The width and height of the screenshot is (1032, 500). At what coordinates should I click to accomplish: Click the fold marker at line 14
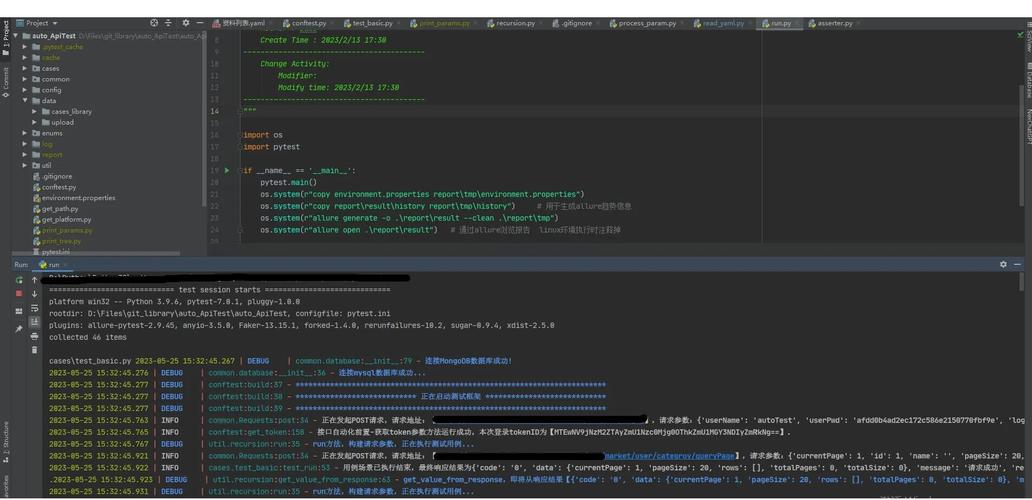click(x=241, y=111)
